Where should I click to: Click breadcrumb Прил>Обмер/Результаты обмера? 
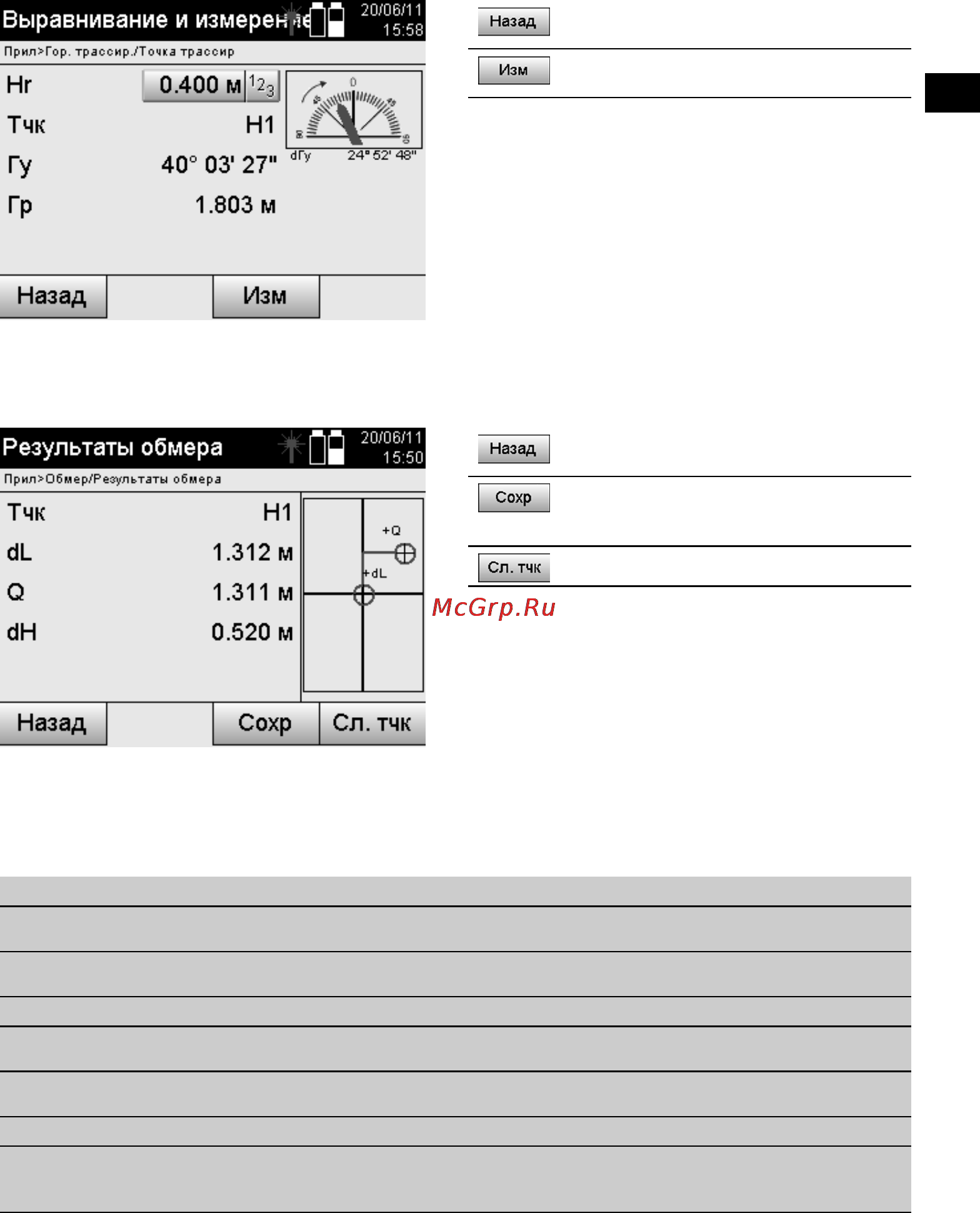coord(112,480)
